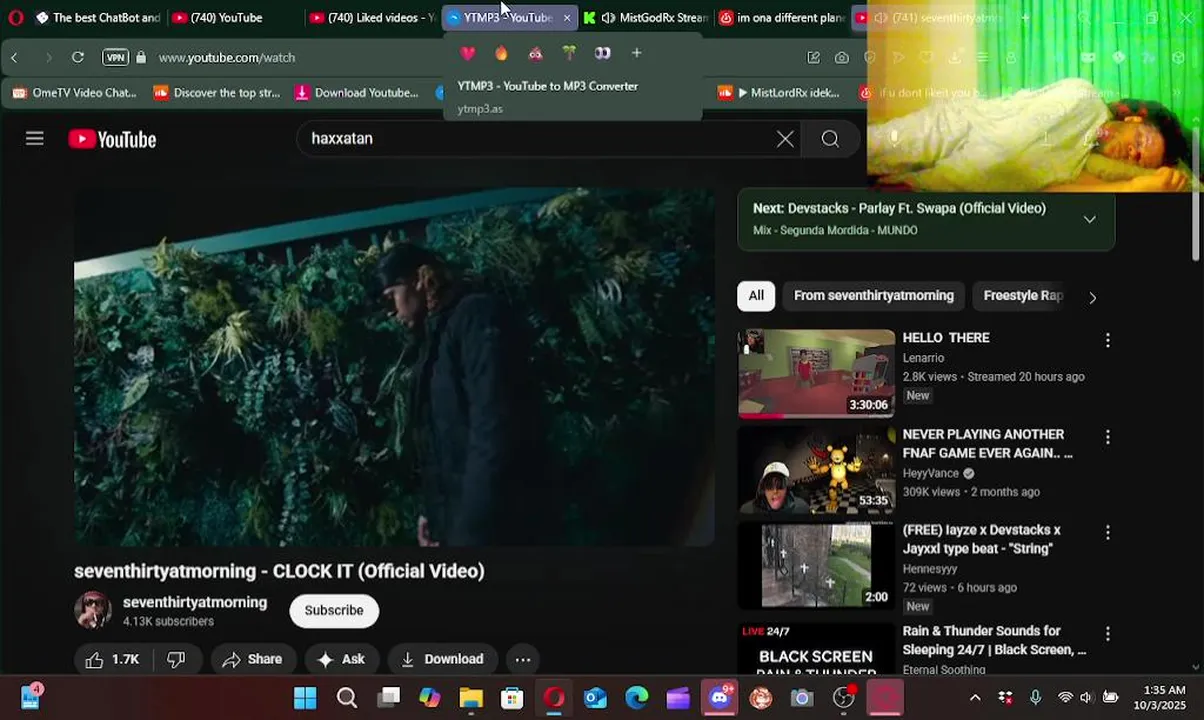Open the seventhirtyatmorning channel name link
1204x720 pixels.
[195, 602]
